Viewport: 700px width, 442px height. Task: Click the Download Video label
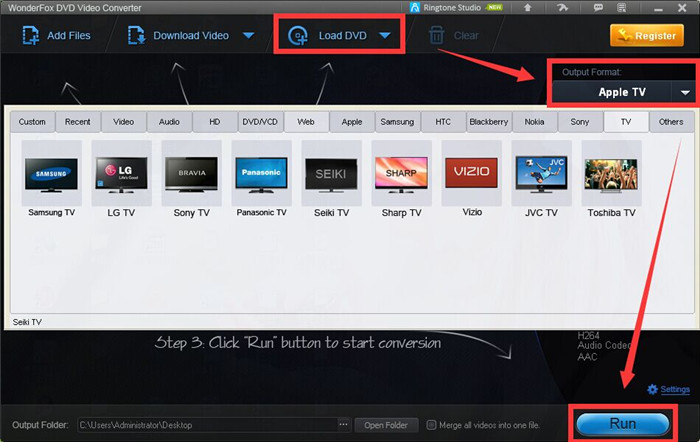coord(191,36)
